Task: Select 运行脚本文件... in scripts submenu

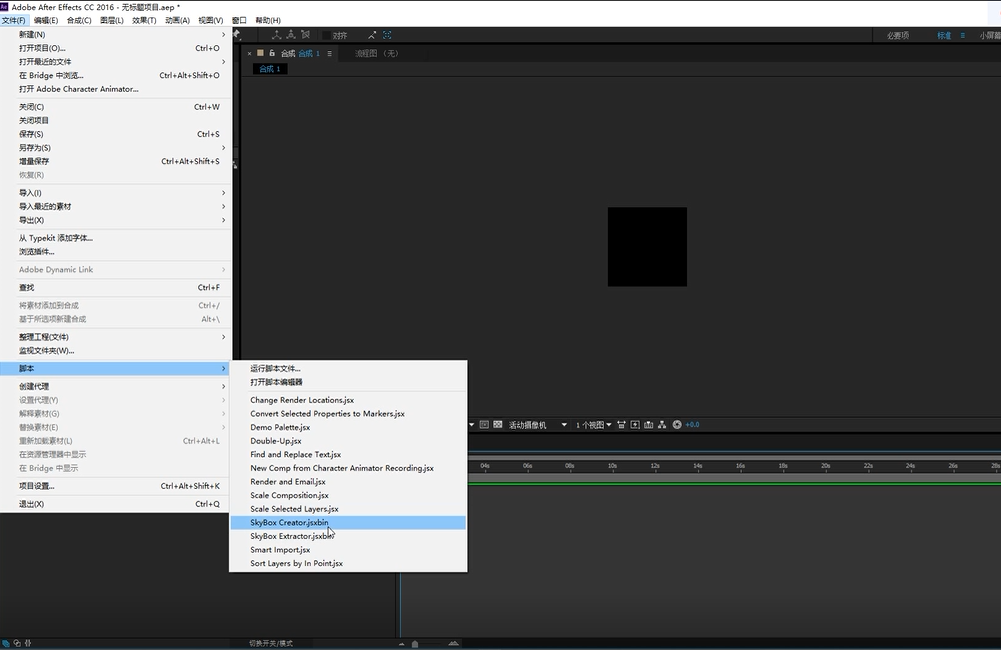Action: pos(348,368)
